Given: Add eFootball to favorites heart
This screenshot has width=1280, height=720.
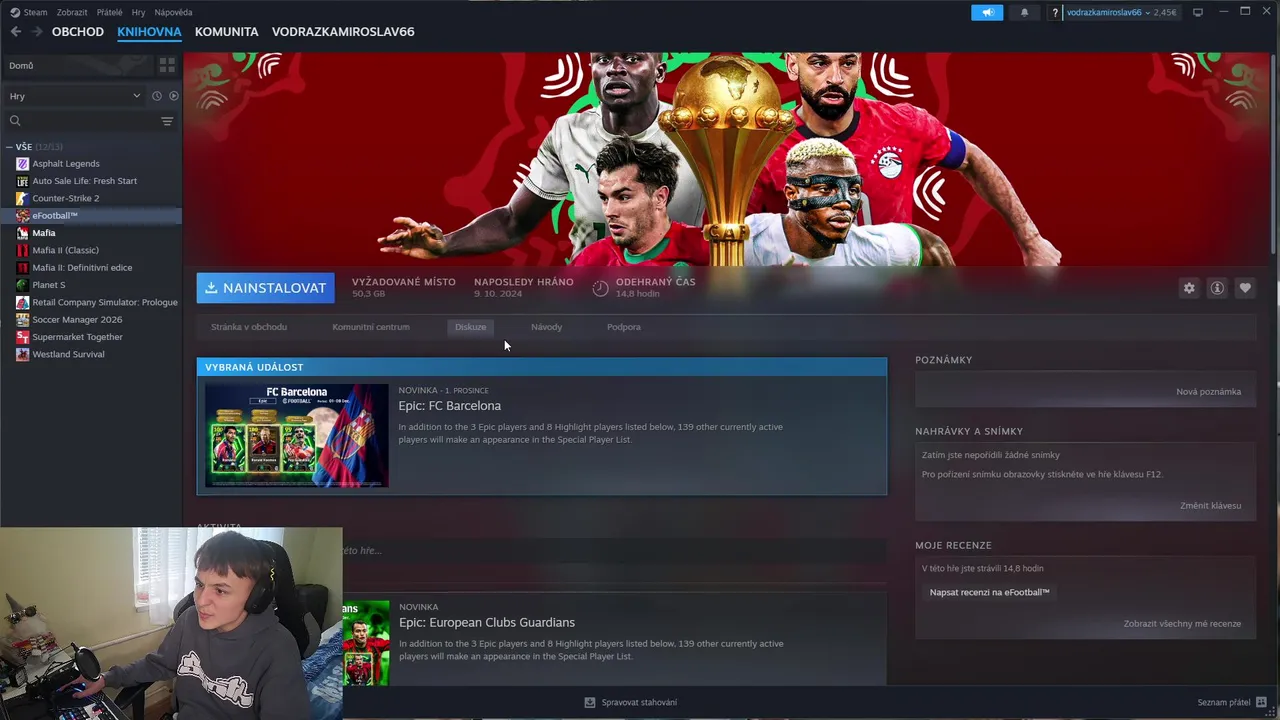Looking at the screenshot, I should (1245, 288).
